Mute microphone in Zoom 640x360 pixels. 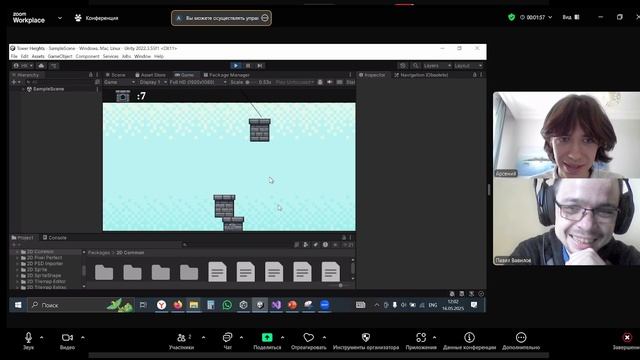[x=28, y=341]
